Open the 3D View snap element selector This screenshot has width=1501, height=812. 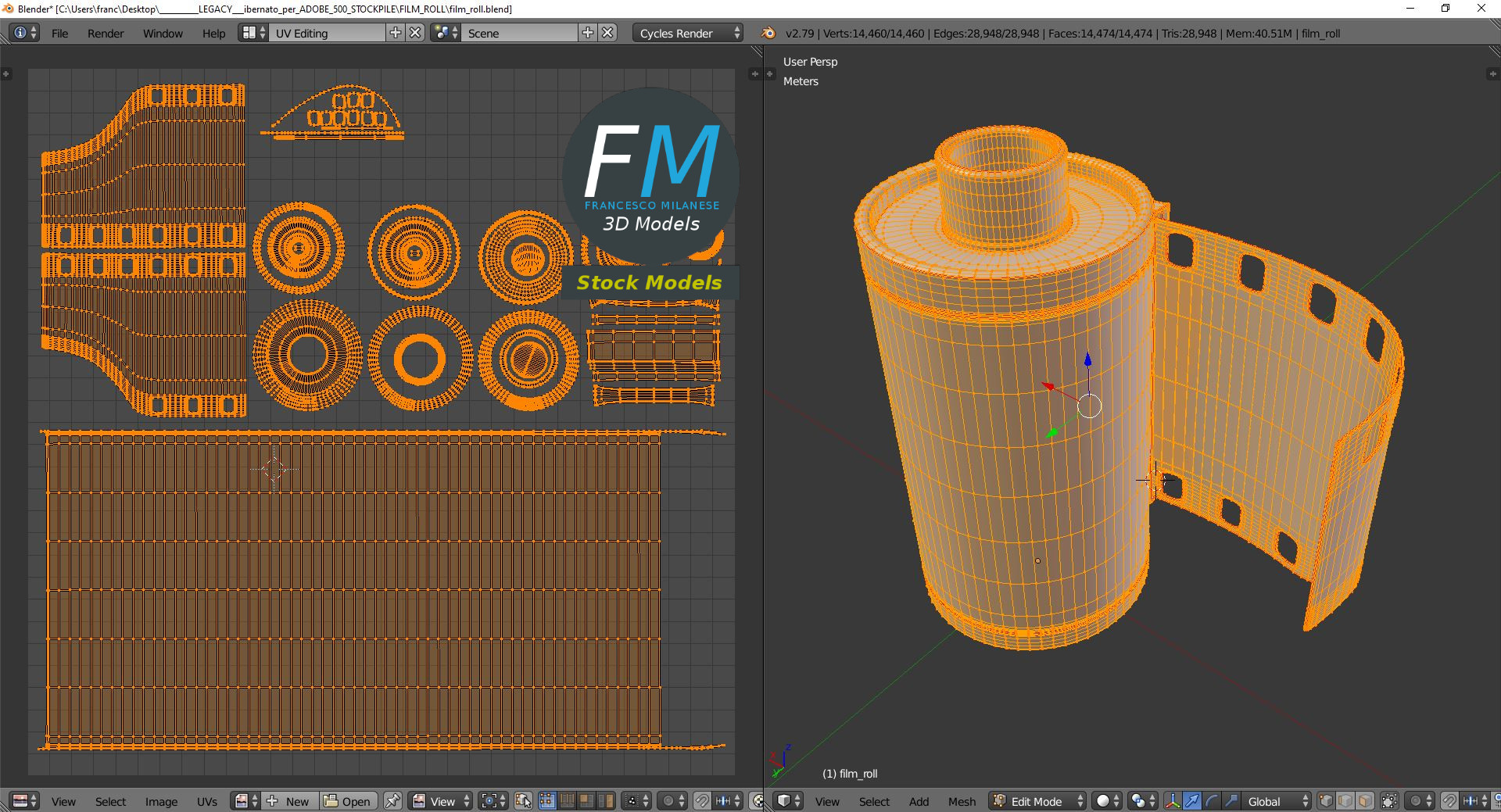point(1475,801)
